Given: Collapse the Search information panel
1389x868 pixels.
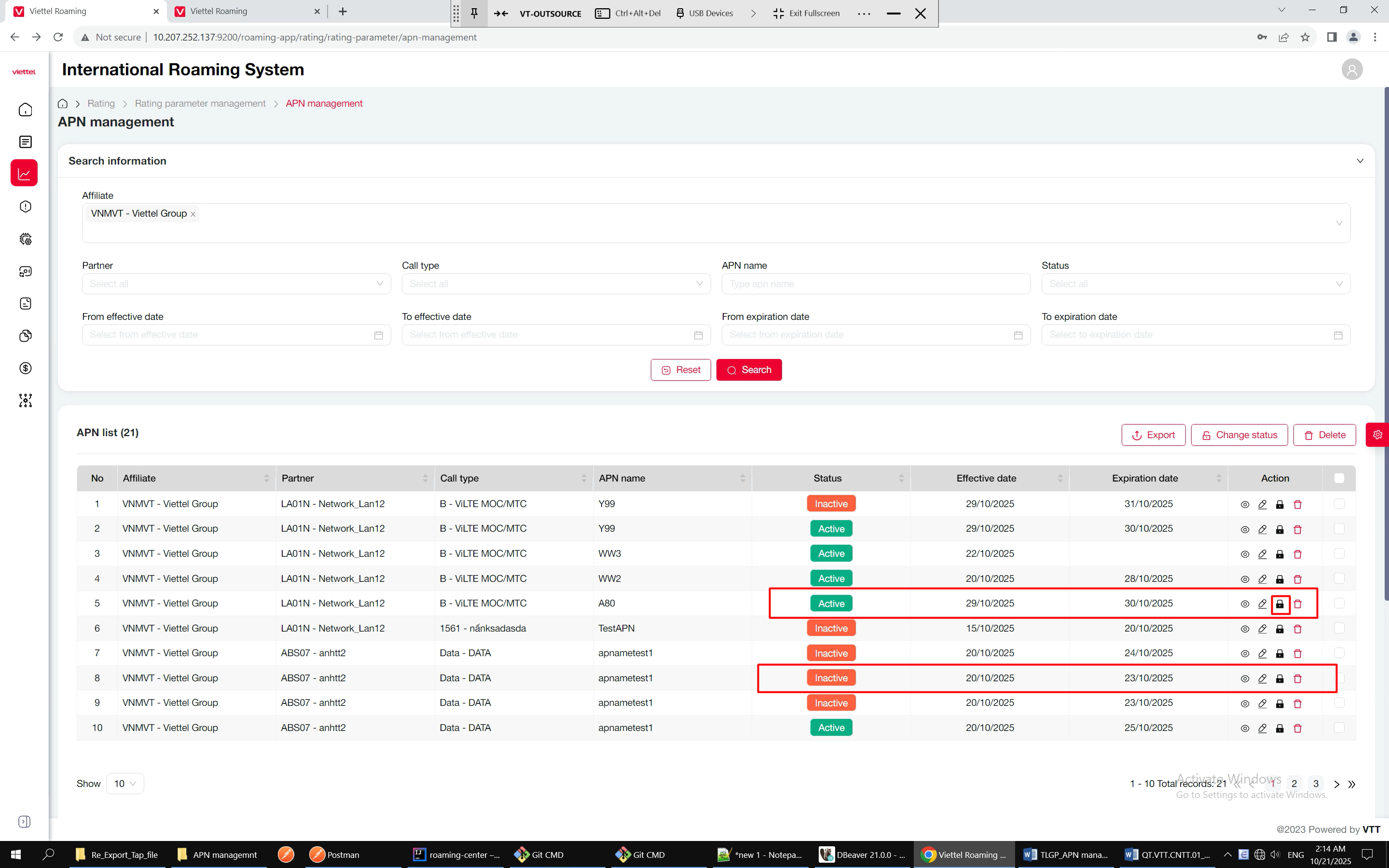Looking at the screenshot, I should [x=1360, y=161].
